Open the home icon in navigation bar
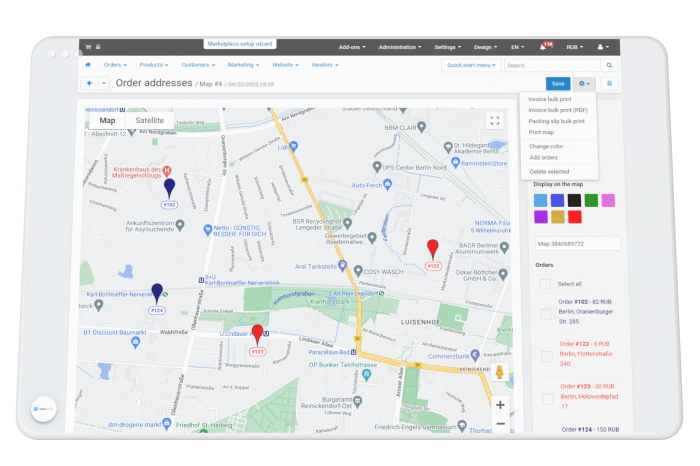 click(x=88, y=65)
